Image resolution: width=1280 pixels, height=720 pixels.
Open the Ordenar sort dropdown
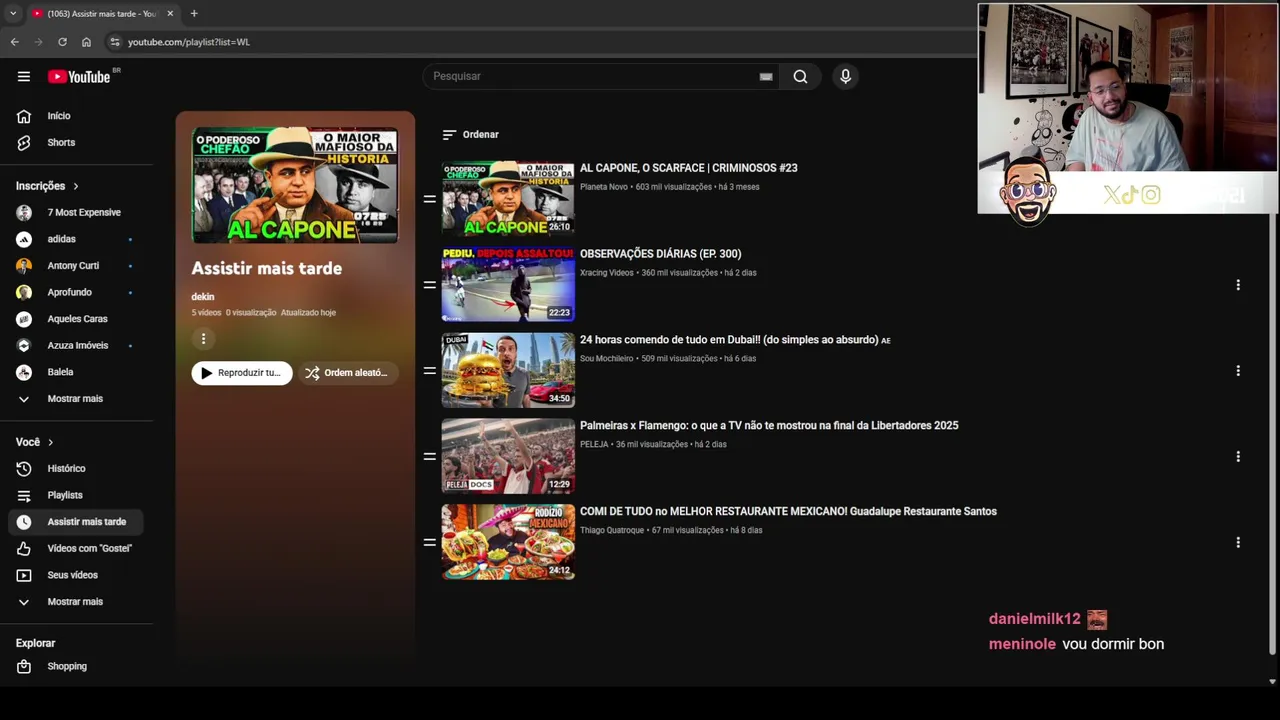click(x=470, y=134)
